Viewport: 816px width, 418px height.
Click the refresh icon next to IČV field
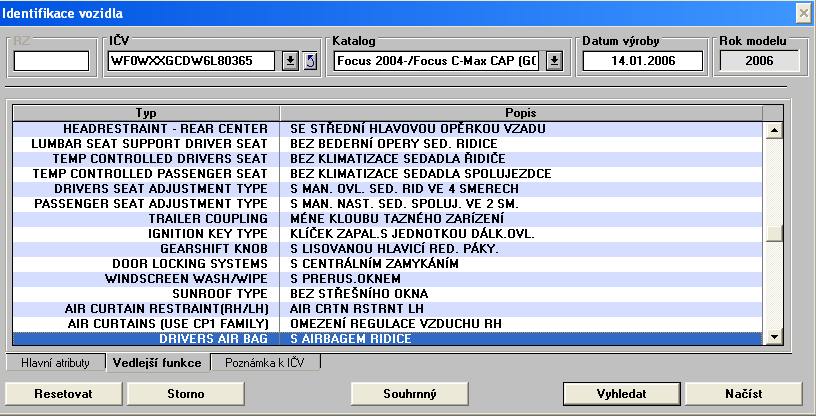point(309,61)
